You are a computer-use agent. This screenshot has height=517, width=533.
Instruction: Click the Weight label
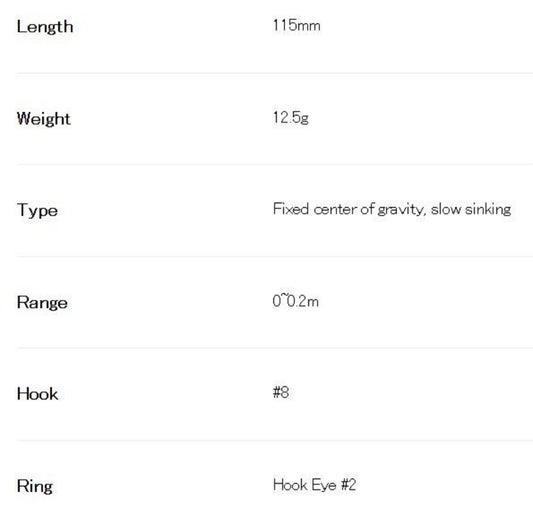click(x=44, y=119)
